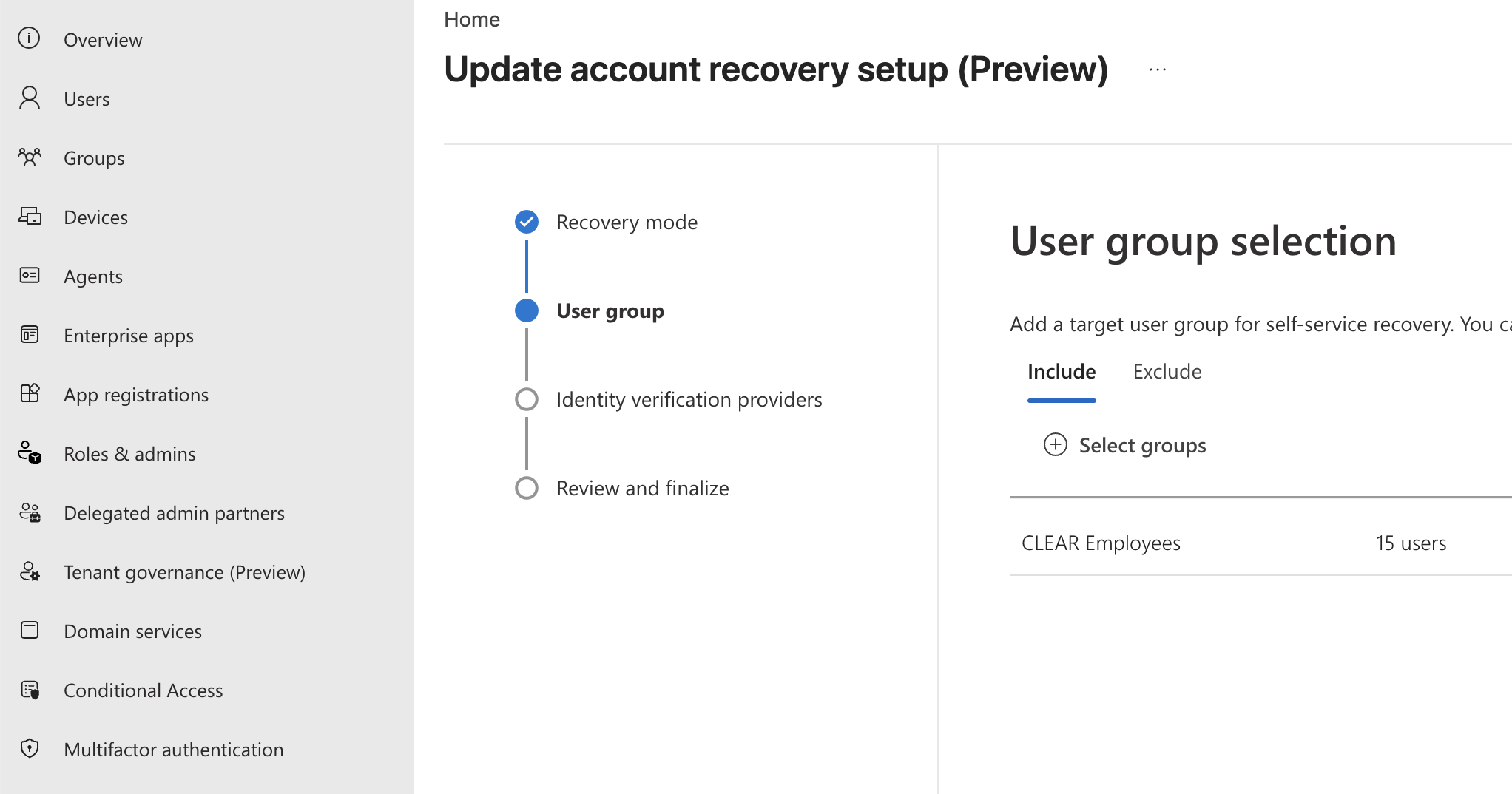Image resolution: width=1512 pixels, height=794 pixels.
Task: Click the Select groups button
Action: (x=1124, y=445)
